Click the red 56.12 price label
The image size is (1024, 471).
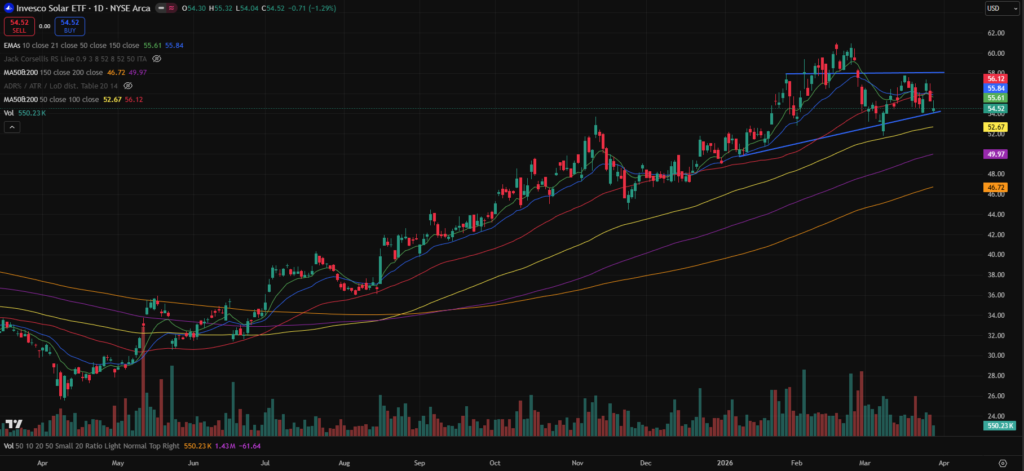995,78
